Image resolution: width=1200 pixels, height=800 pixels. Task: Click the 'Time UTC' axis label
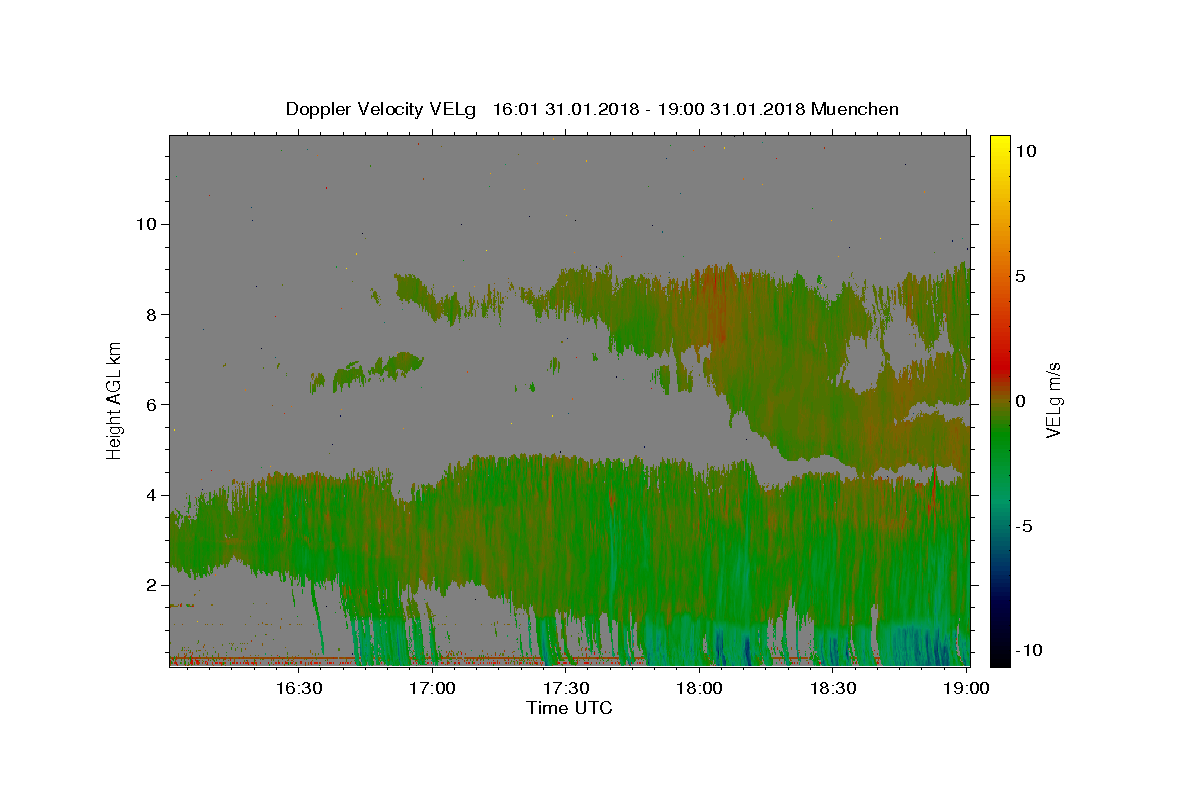tap(569, 708)
